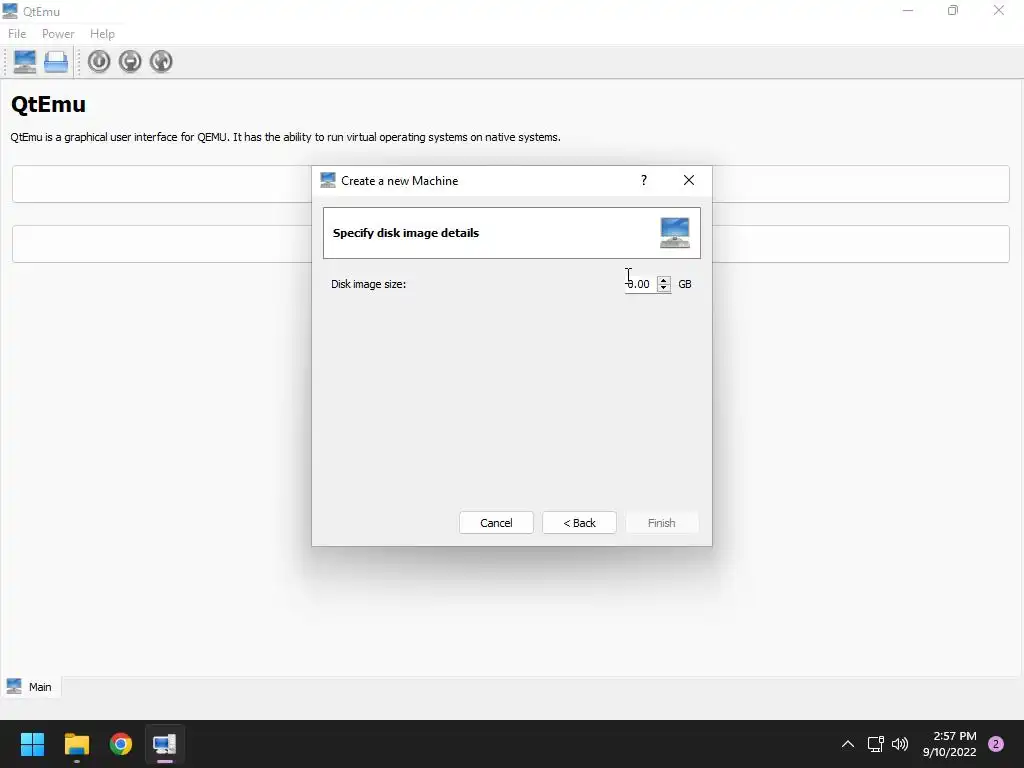Click the QtEmu taskbar icon

[165, 744]
